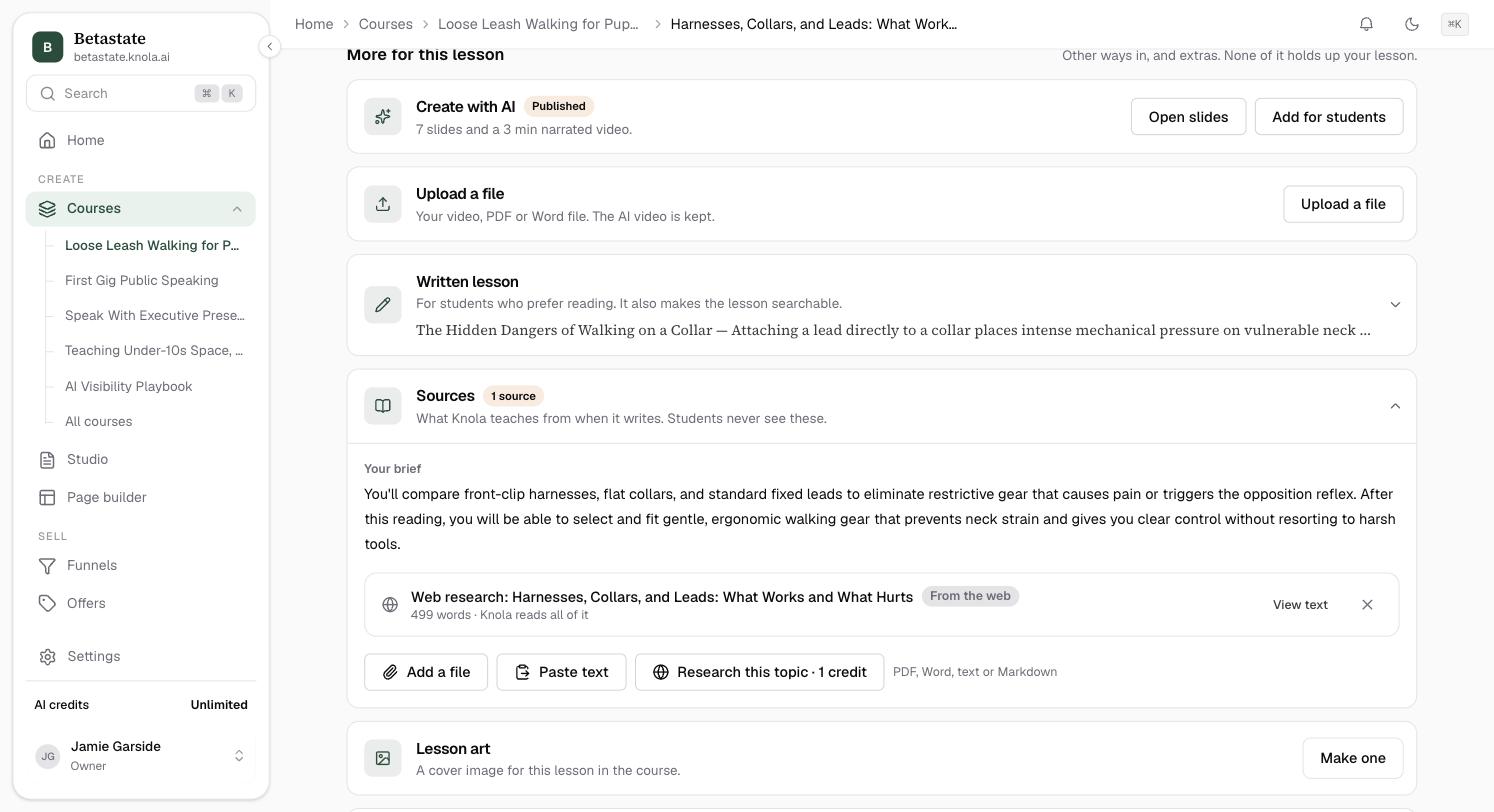Click the Lesson art image icon
Viewport: 1494px width, 812px height.
[383, 758]
